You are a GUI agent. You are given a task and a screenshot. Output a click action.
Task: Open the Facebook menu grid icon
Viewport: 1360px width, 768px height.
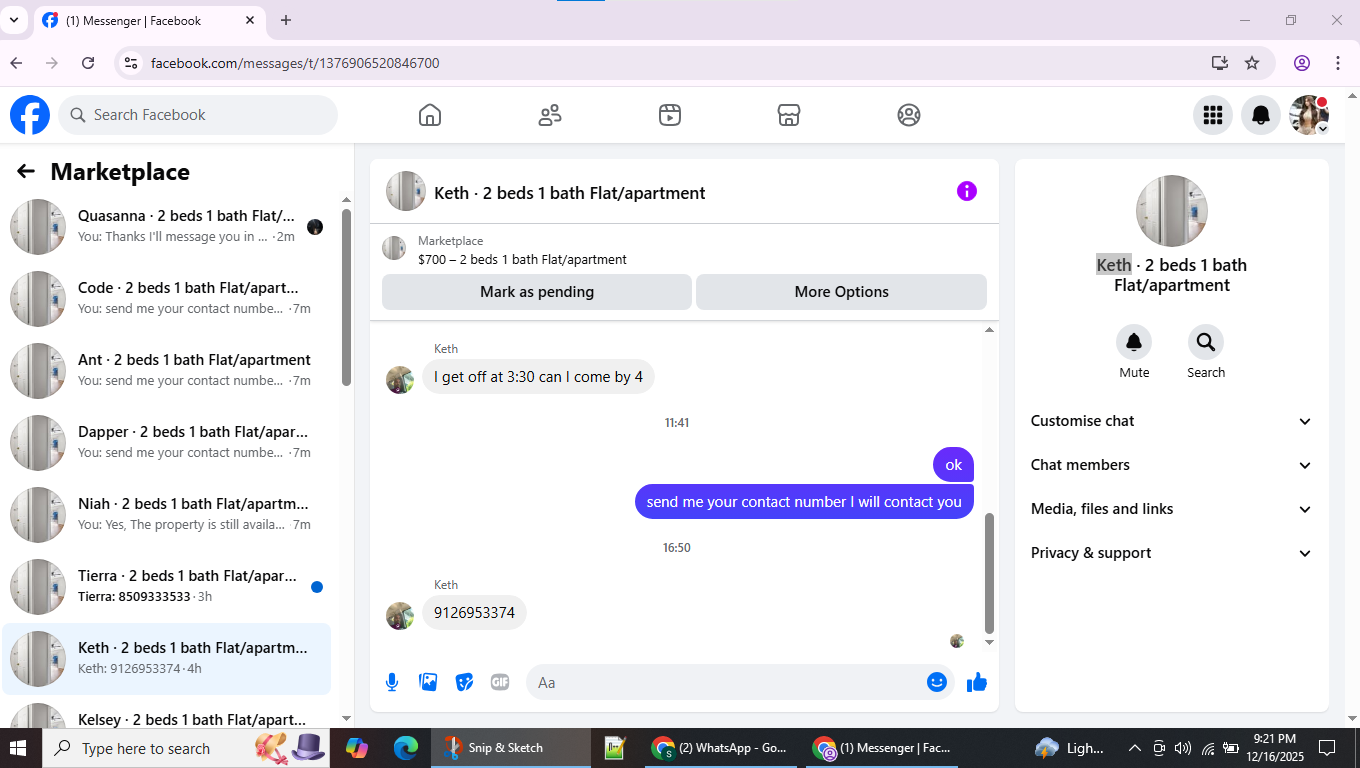[1213, 115]
